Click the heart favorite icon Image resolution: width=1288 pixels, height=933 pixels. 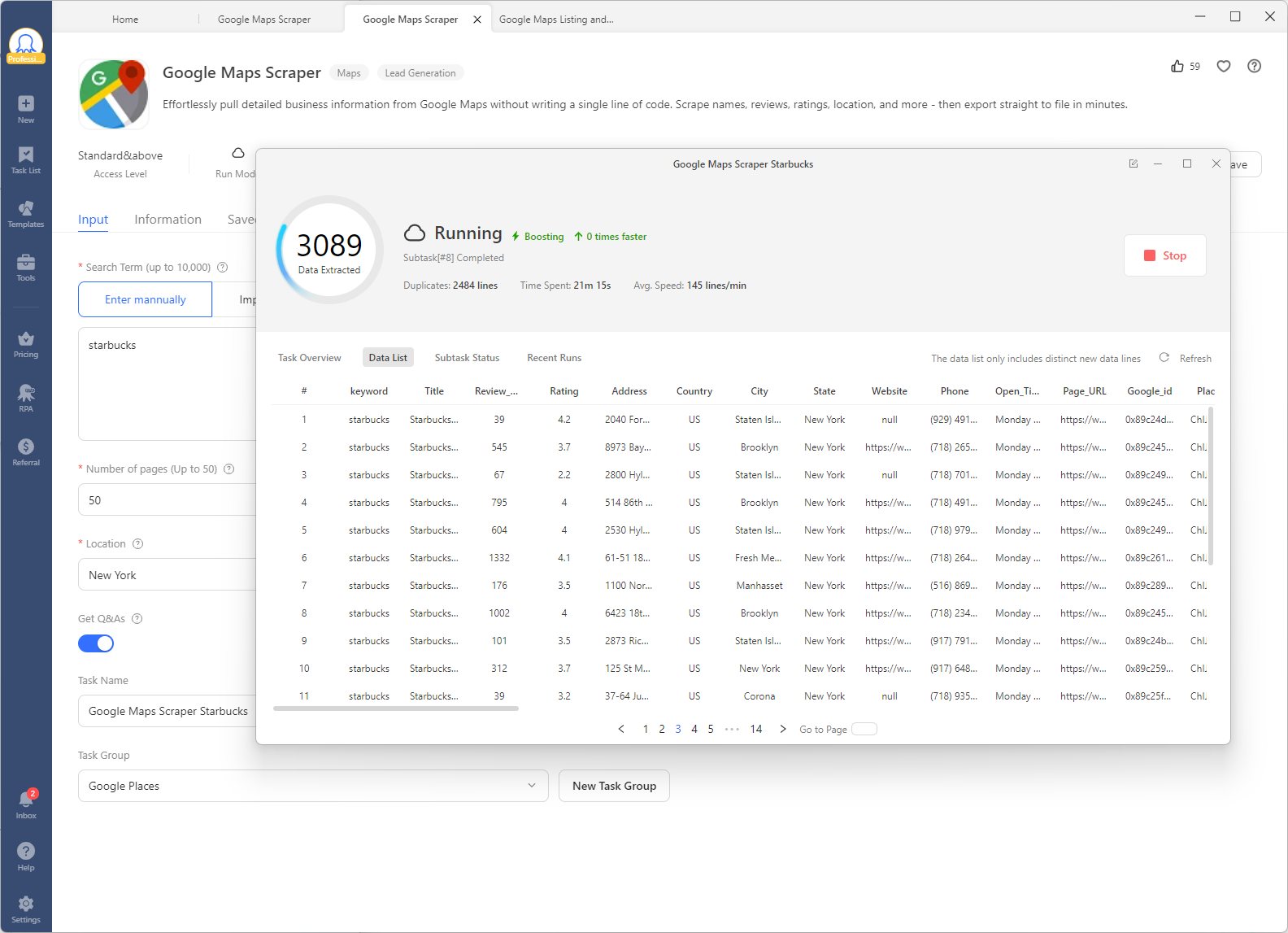(x=1224, y=66)
